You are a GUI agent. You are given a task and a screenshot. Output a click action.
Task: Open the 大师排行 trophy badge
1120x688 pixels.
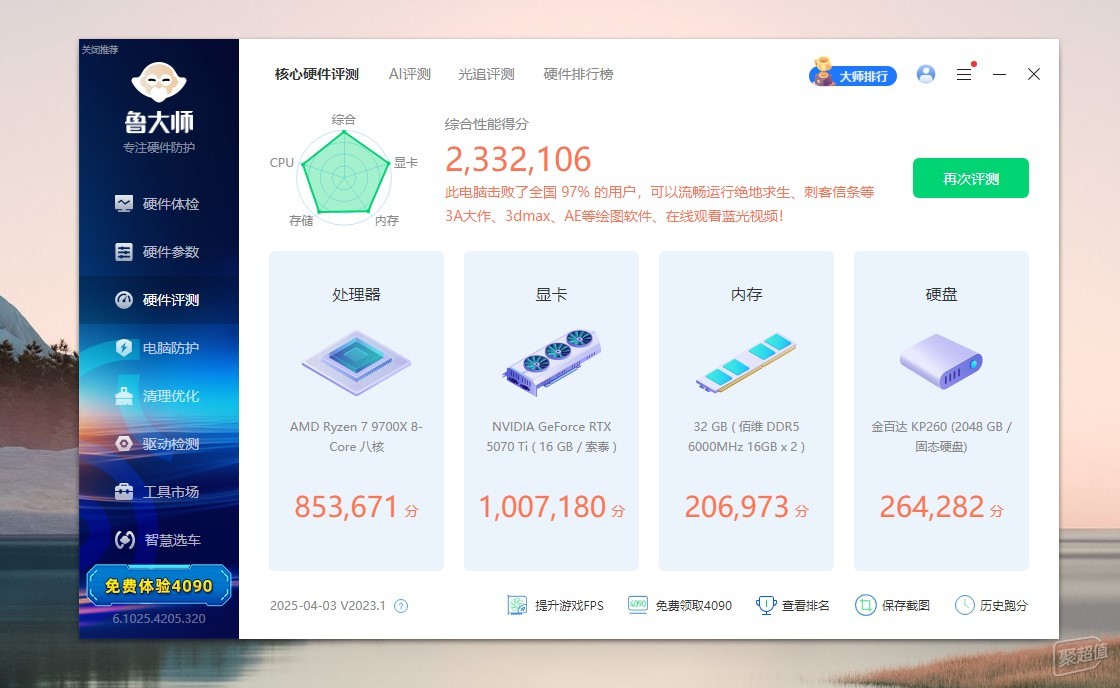tap(852, 74)
